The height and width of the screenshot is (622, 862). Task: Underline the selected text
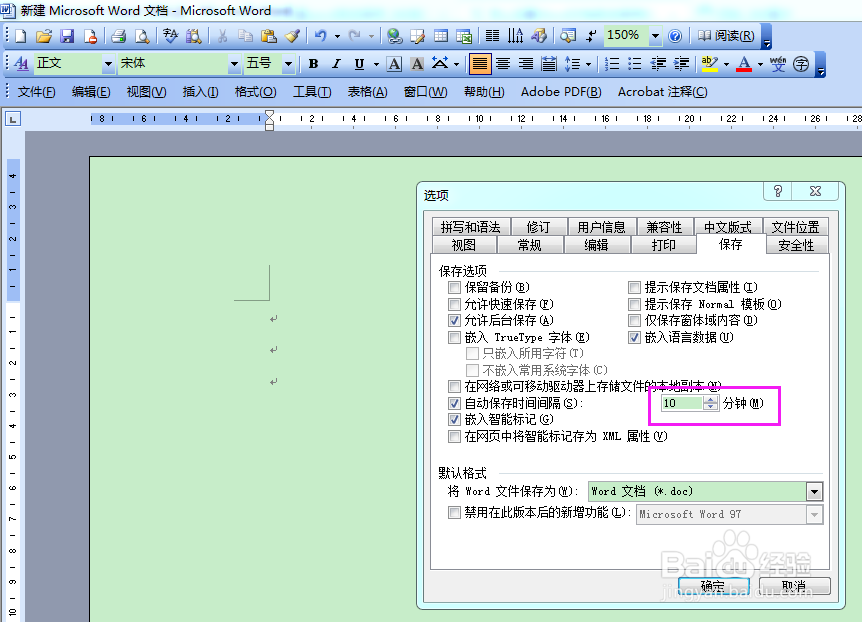(x=359, y=64)
